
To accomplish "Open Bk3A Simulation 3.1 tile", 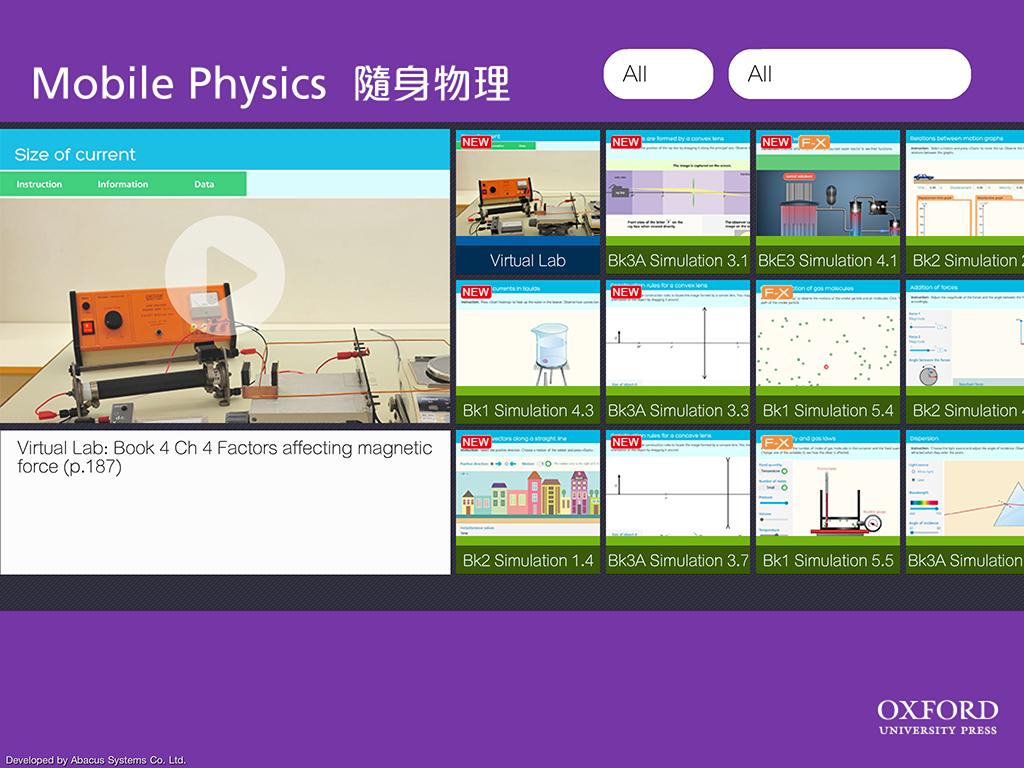I will (x=678, y=202).
